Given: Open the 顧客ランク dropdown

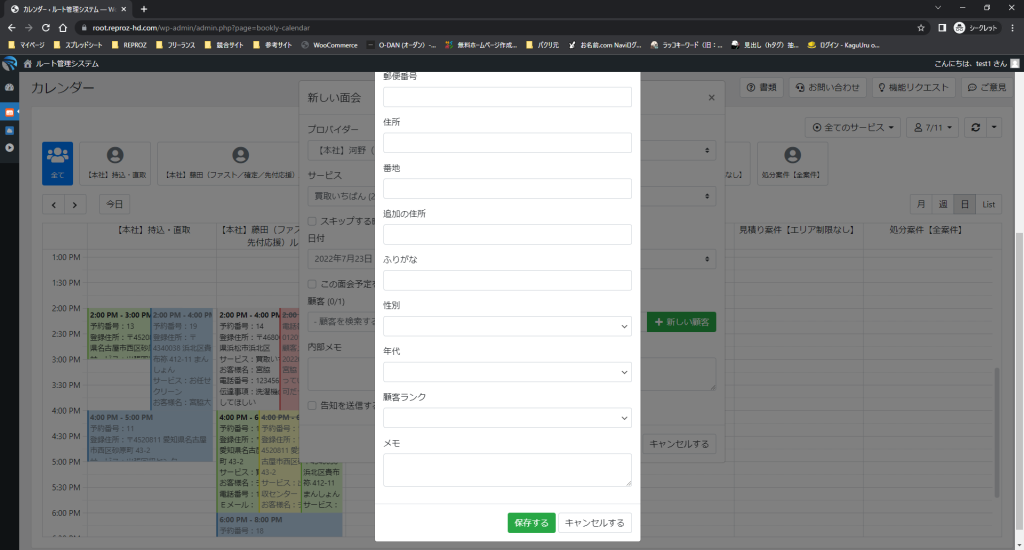Looking at the screenshot, I should coord(507,418).
